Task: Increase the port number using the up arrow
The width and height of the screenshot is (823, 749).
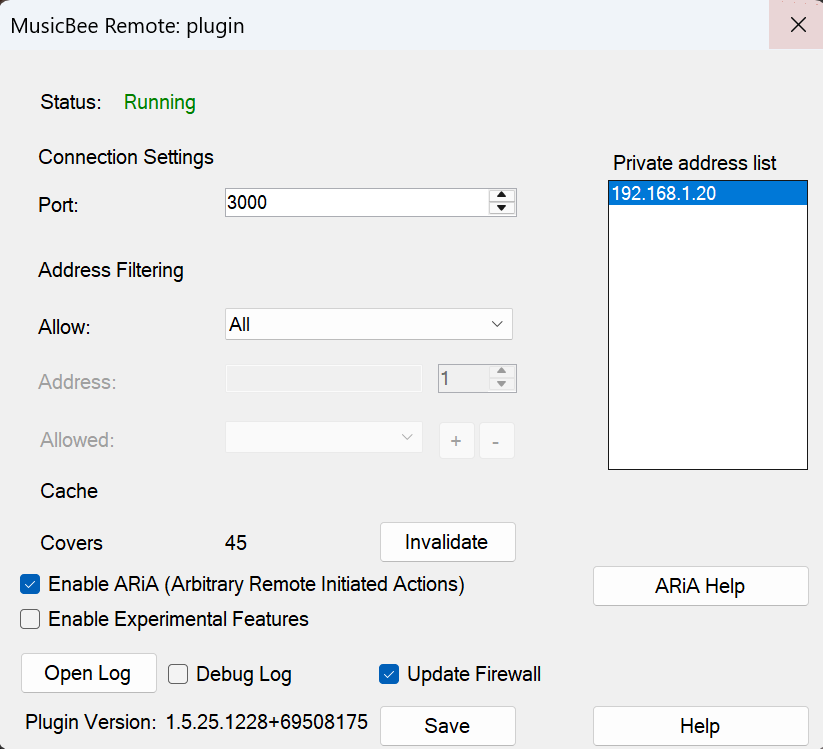Action: 502,196
